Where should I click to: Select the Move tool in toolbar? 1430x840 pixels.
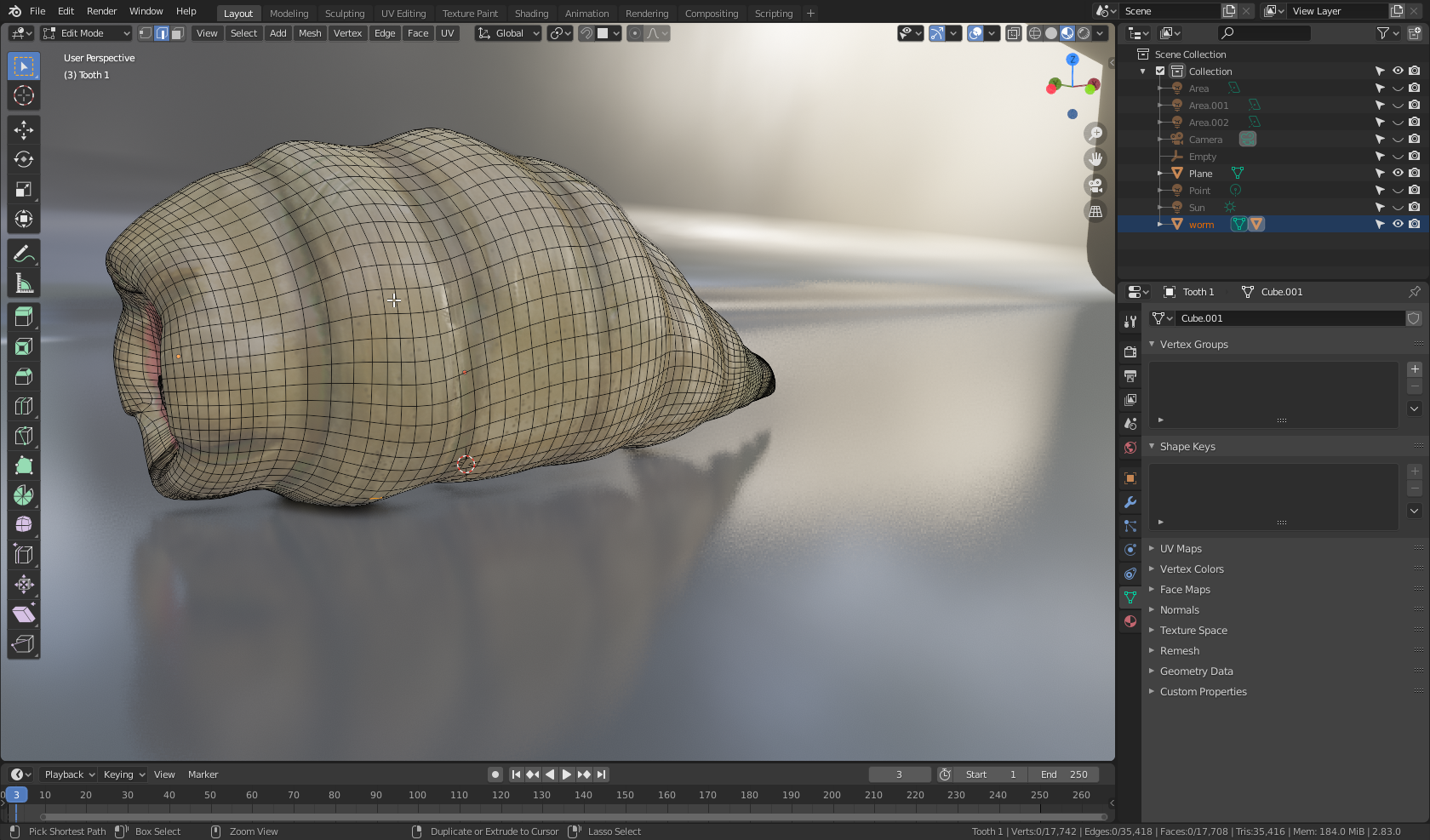[x=24, y=129]
